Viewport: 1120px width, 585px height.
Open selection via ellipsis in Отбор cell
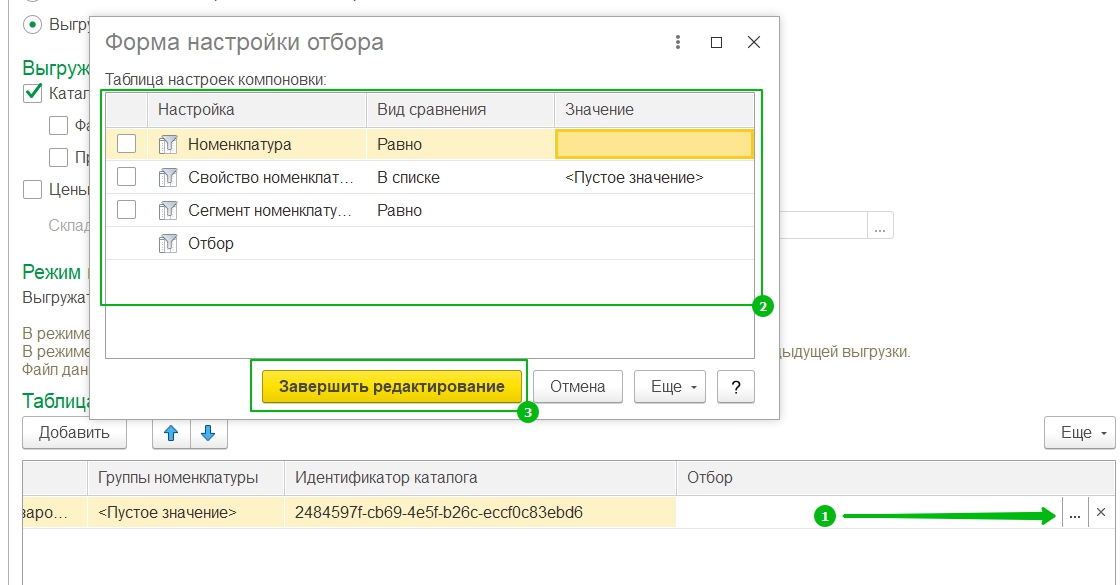tap(1075, 513)
